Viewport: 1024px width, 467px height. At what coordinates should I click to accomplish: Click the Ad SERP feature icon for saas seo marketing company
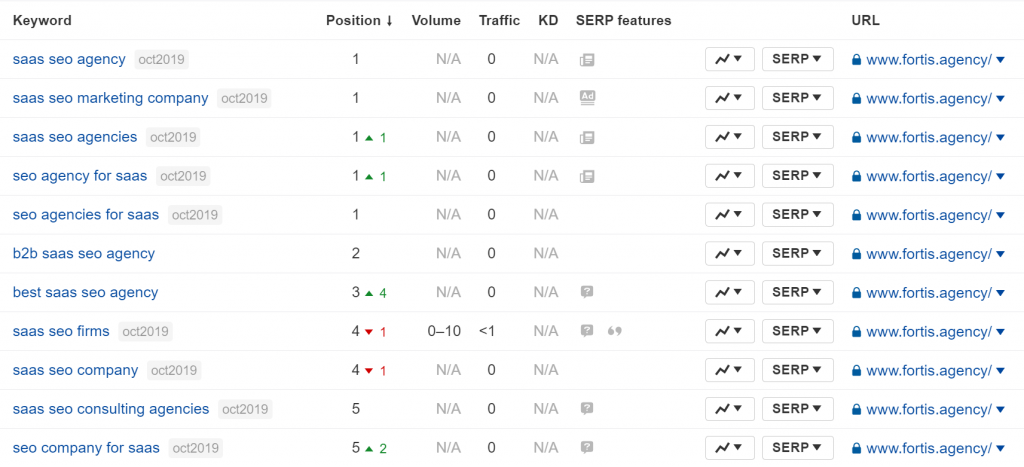point(587,98)
